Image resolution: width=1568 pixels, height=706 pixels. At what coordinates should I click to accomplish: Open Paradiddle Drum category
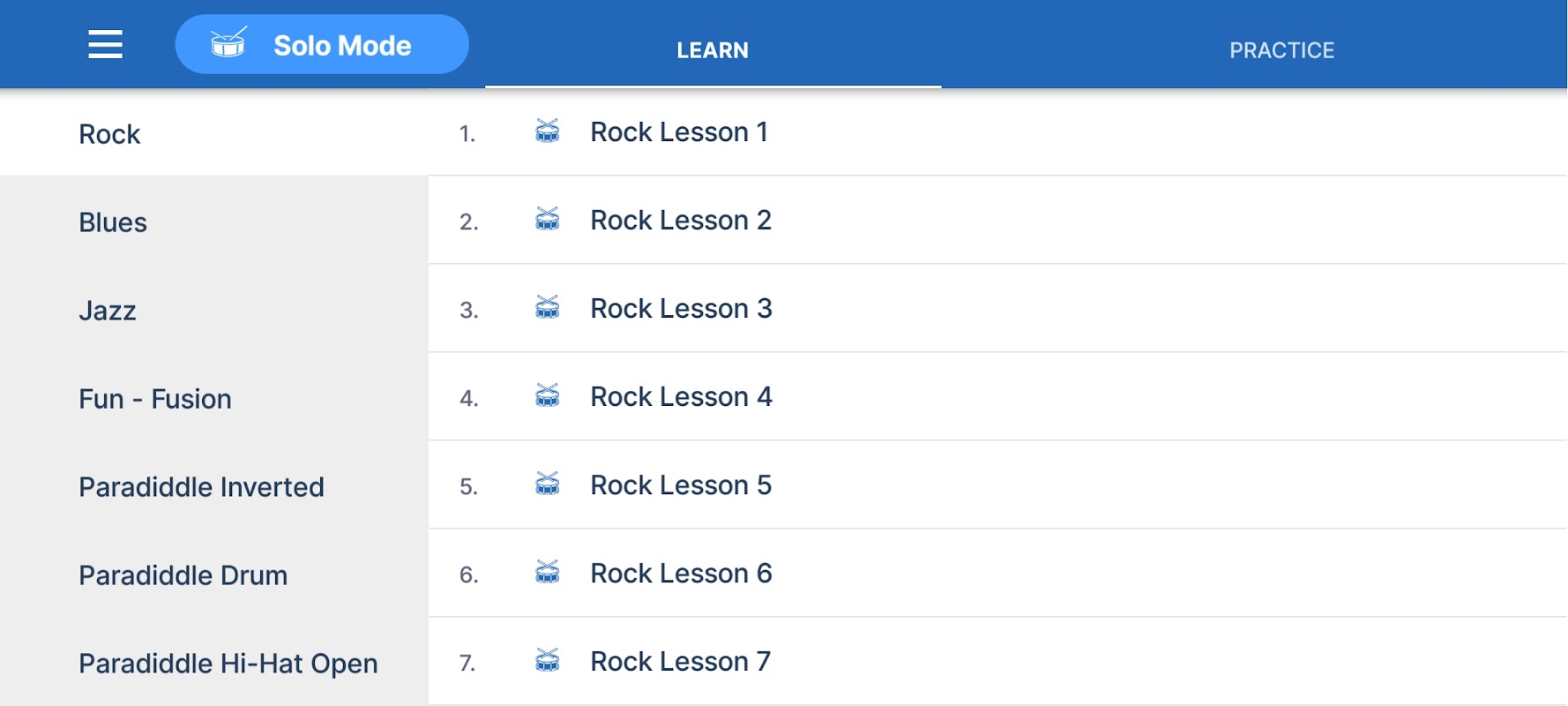[183, 575]
